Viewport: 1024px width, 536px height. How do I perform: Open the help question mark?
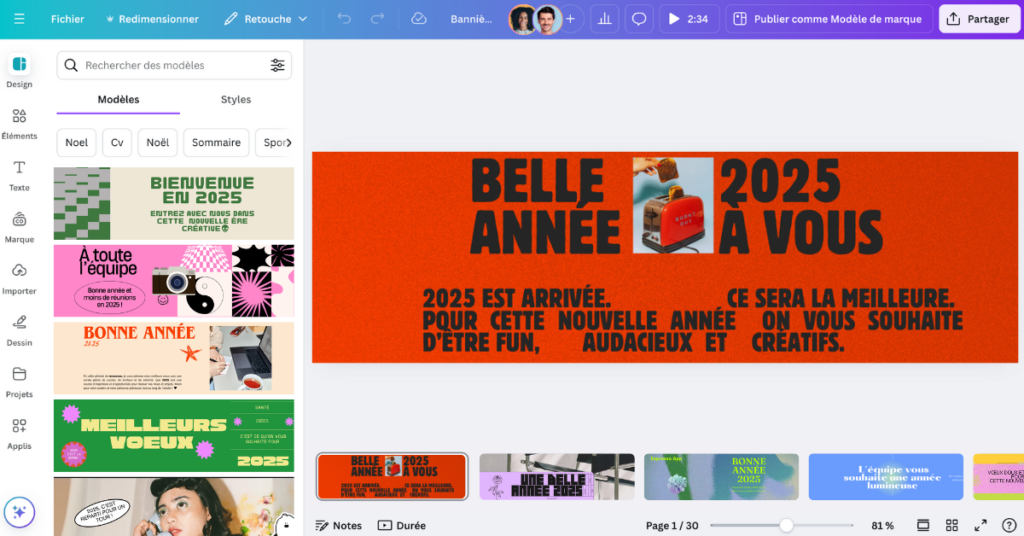[x=1009, y=526]
